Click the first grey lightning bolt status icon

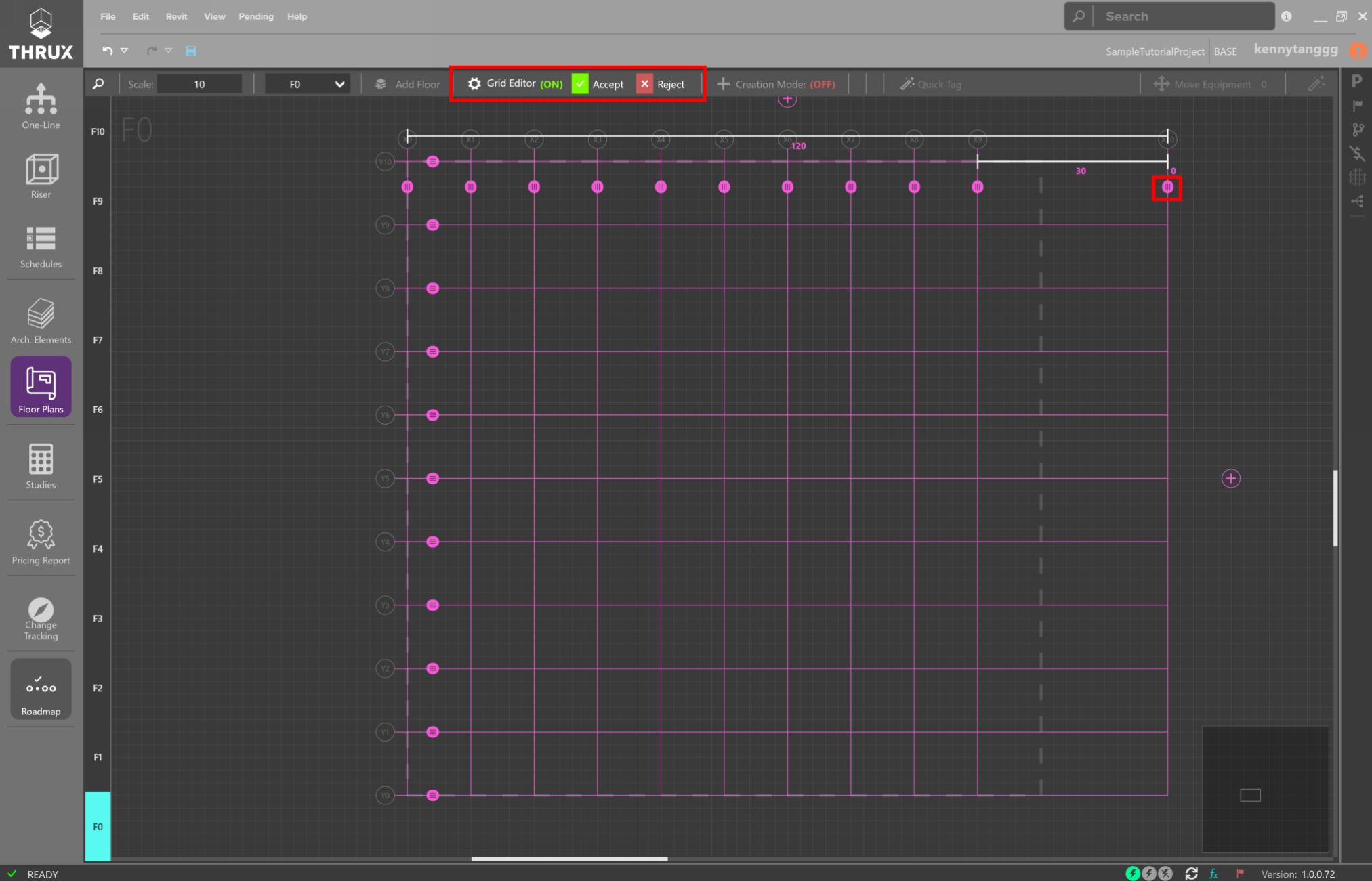point(1149,874)
